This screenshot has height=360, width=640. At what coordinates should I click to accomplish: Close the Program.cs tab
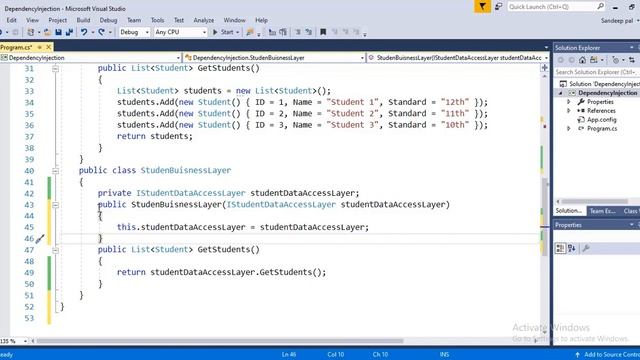pyautogui.click(x=49, y=47)
